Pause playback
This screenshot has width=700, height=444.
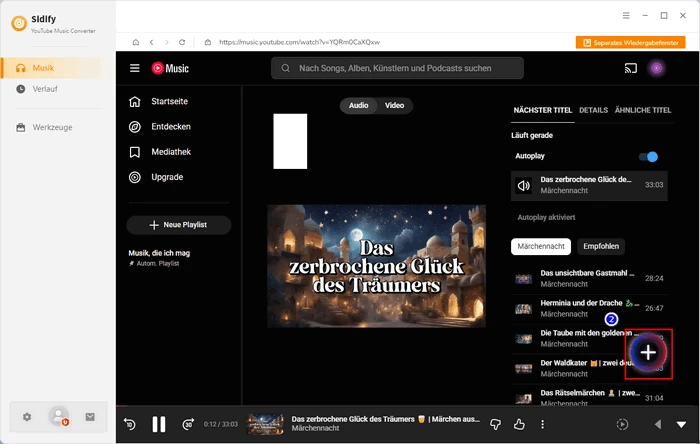coord(158,424)
